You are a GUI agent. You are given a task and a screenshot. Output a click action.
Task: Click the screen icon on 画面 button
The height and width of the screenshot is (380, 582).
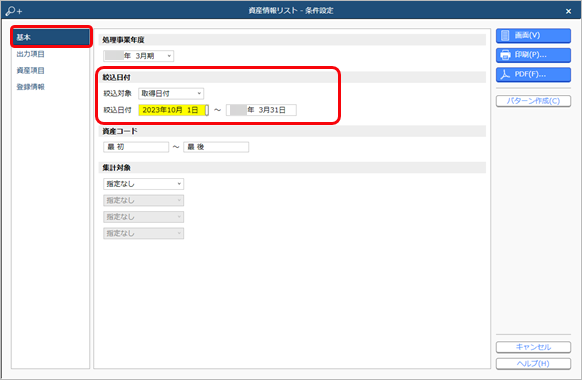coord(505,36)
